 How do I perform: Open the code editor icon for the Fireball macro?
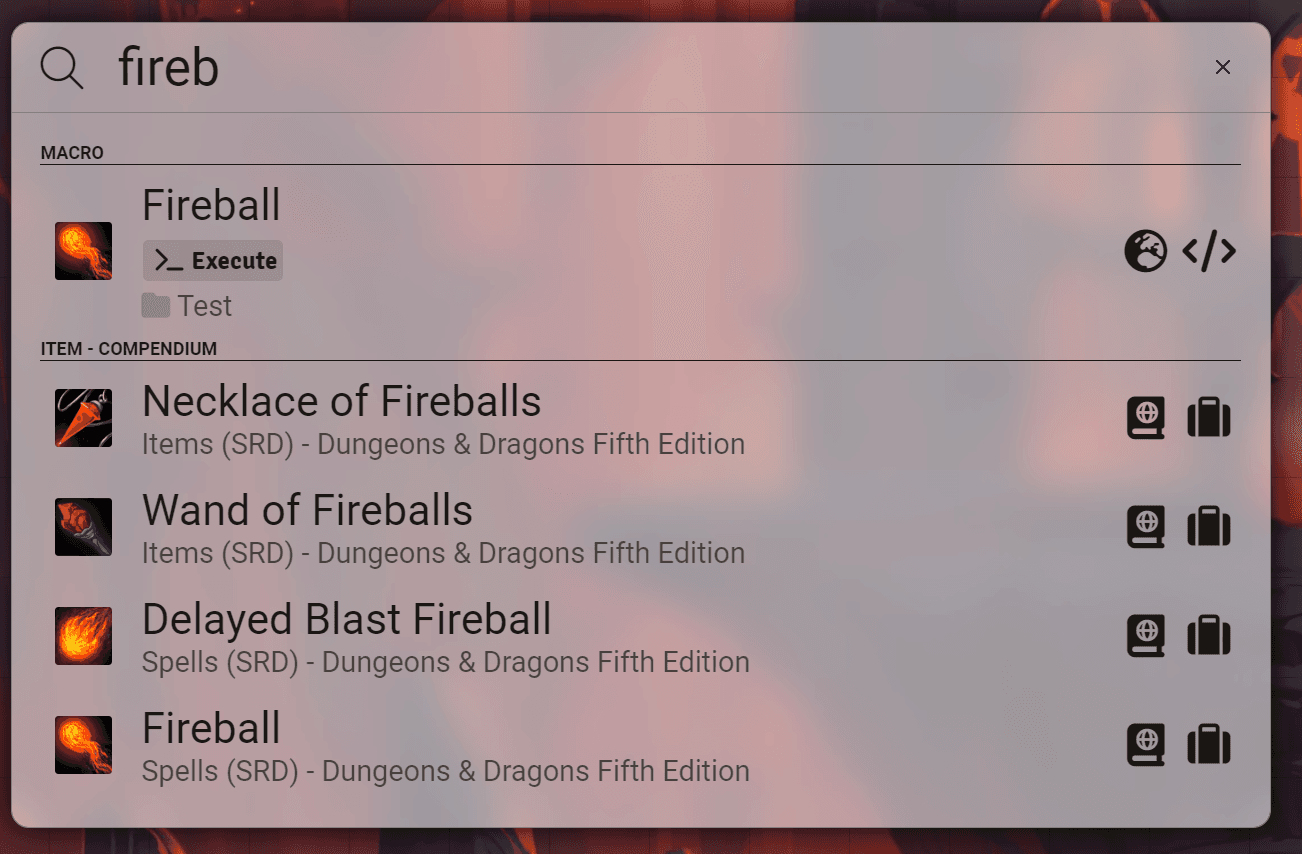point(1209,252)
